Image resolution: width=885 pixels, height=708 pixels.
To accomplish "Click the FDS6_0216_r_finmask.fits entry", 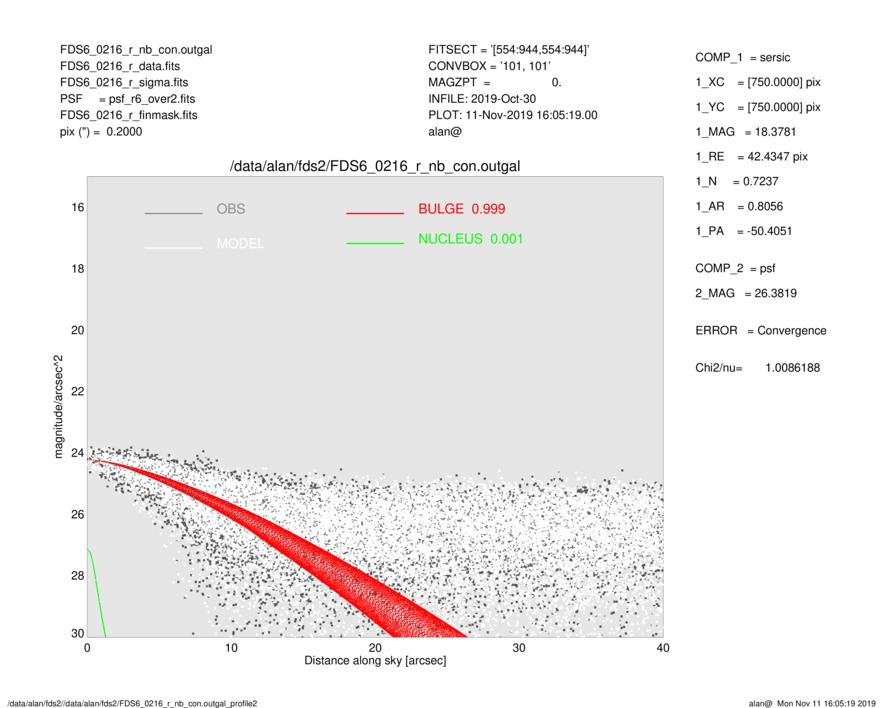I will 129,115.
